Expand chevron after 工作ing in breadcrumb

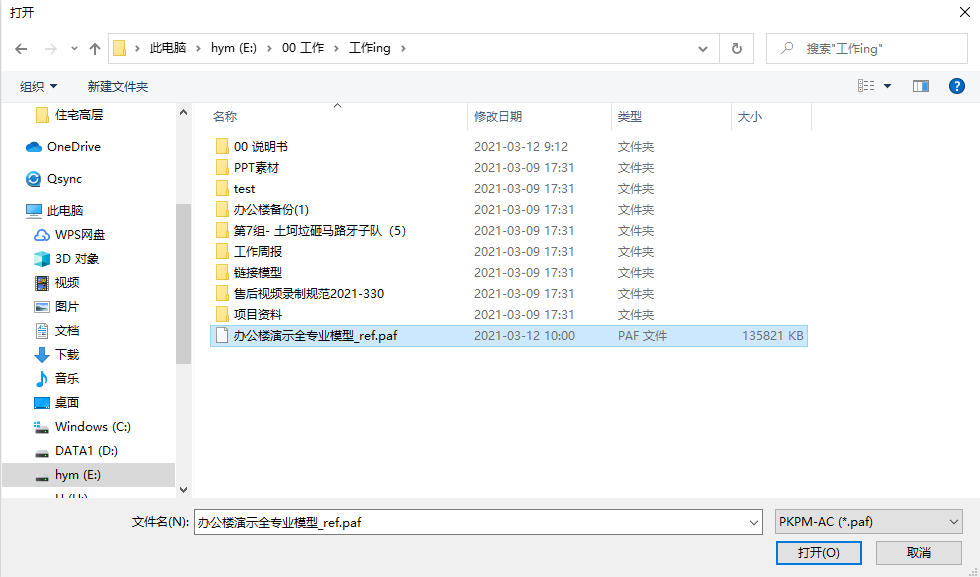click(403, 48)
